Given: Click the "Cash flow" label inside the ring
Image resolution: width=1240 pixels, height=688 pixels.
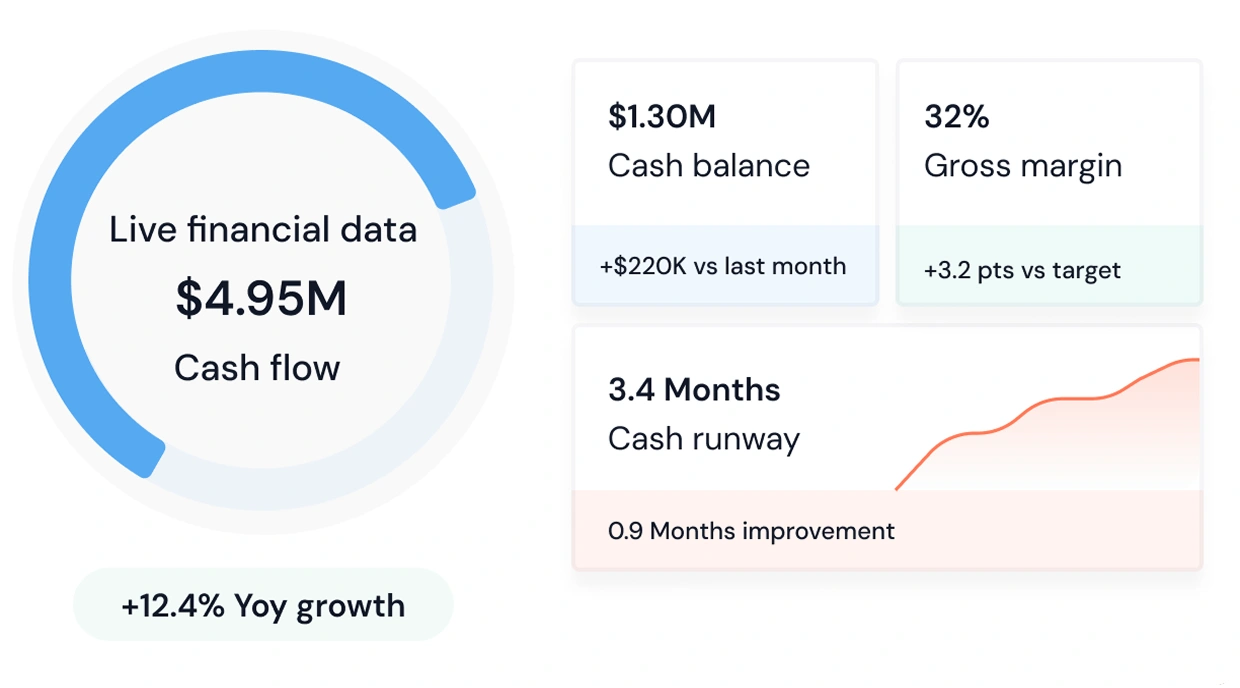Looking at the screenshot, I should (x=257, y=368).
